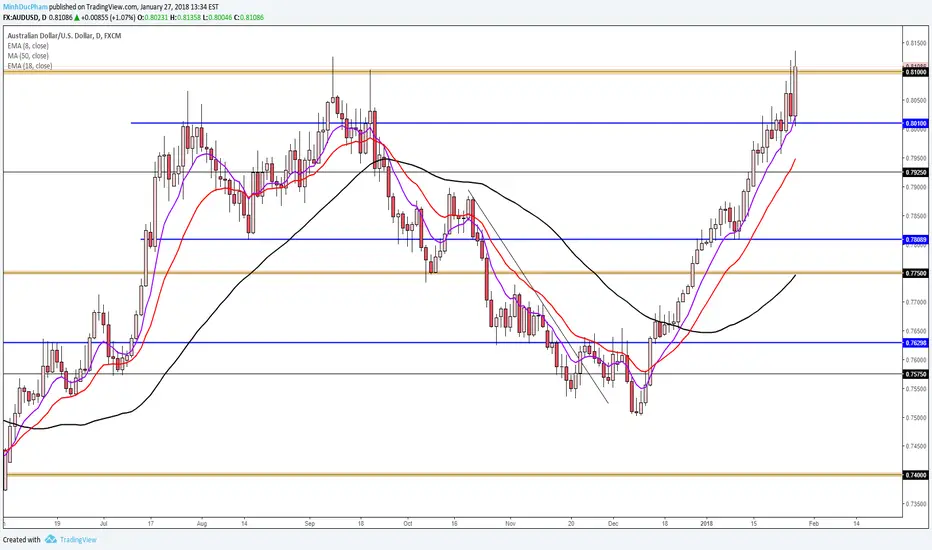The width and height of the screenshot is (932, 550).
Task: Click the Jul label on time axis
Action: [103, 524]
